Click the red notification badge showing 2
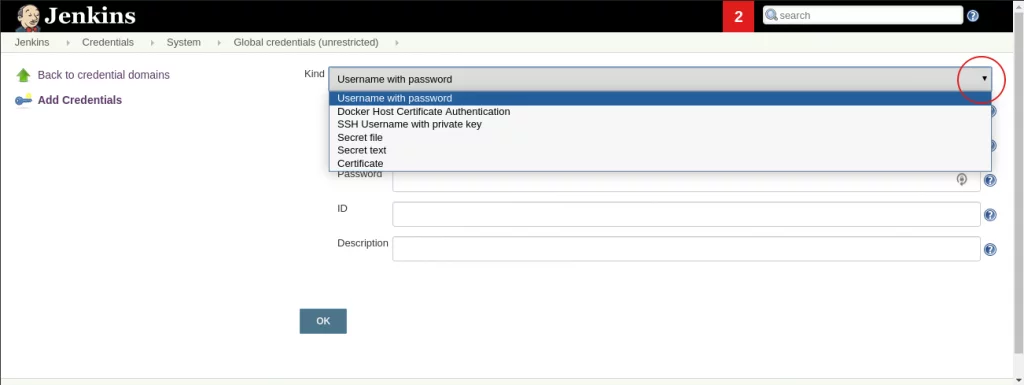This screenshot has height=385, width=1024. point(739,16)
